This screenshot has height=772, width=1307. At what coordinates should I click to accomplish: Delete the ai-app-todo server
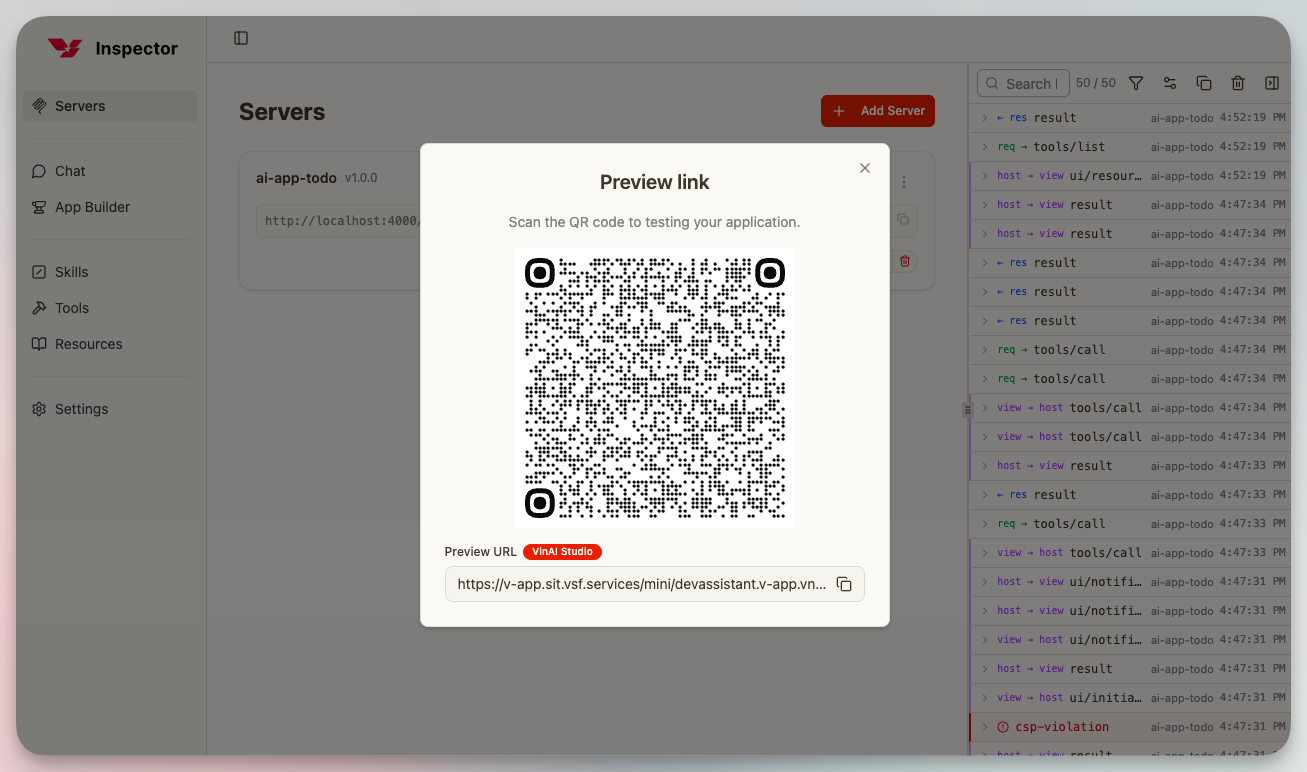(905, 261)
